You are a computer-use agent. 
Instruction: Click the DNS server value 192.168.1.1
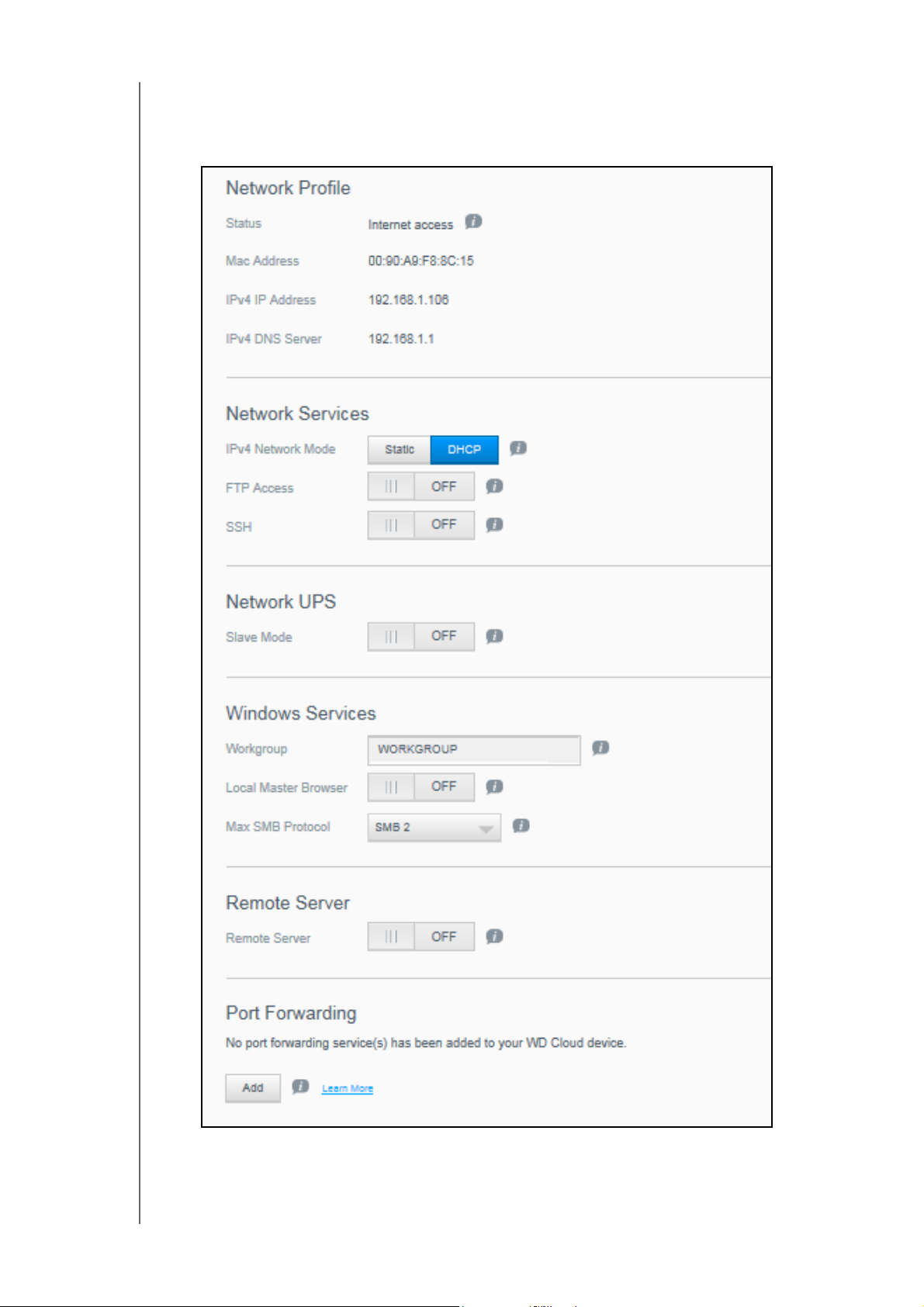click(401, 339)
